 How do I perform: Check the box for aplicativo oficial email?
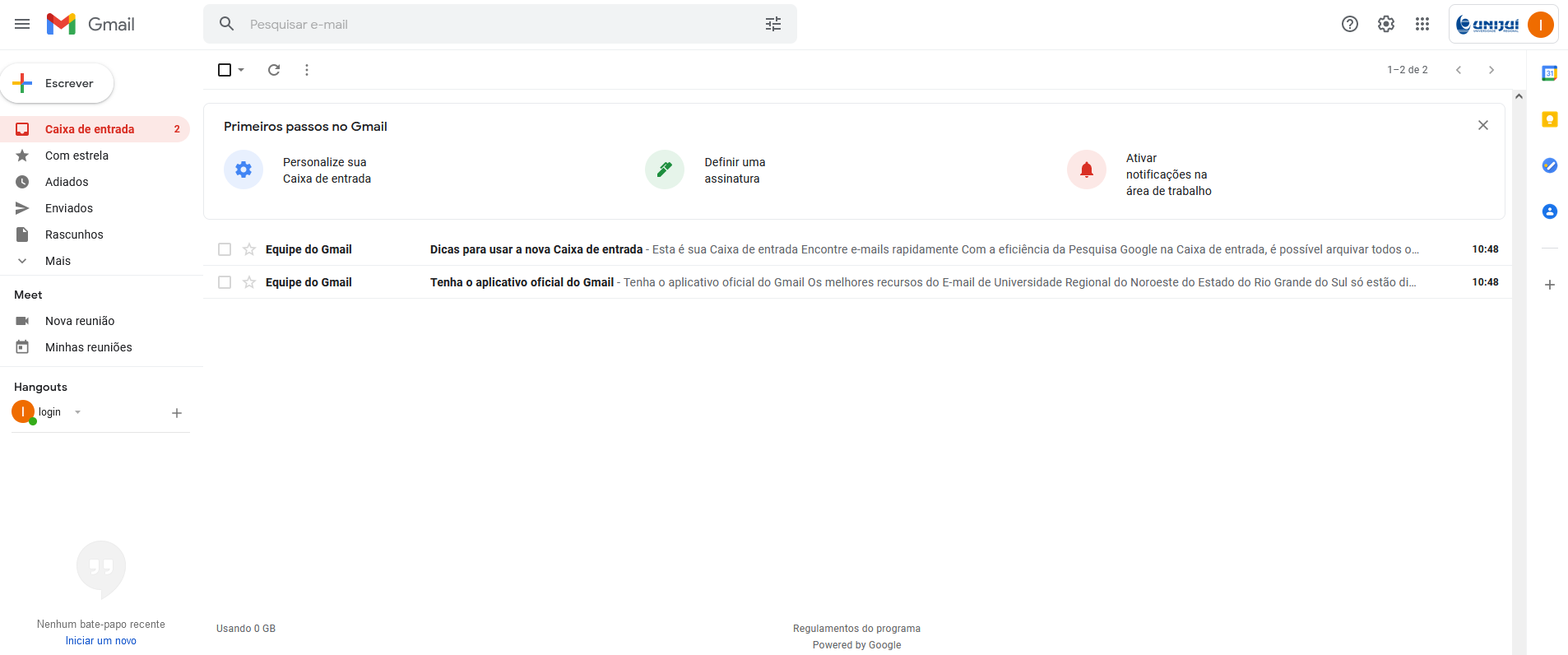click(225, 282)
